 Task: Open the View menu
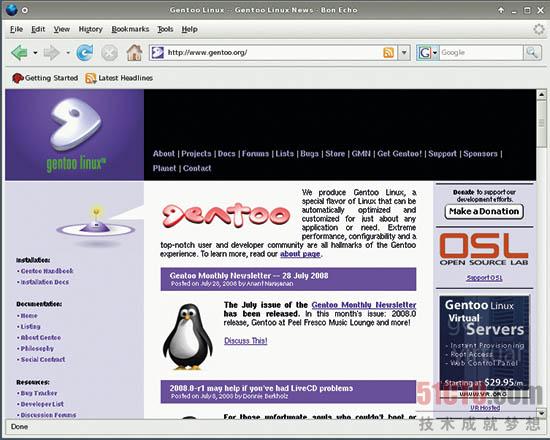62,29
